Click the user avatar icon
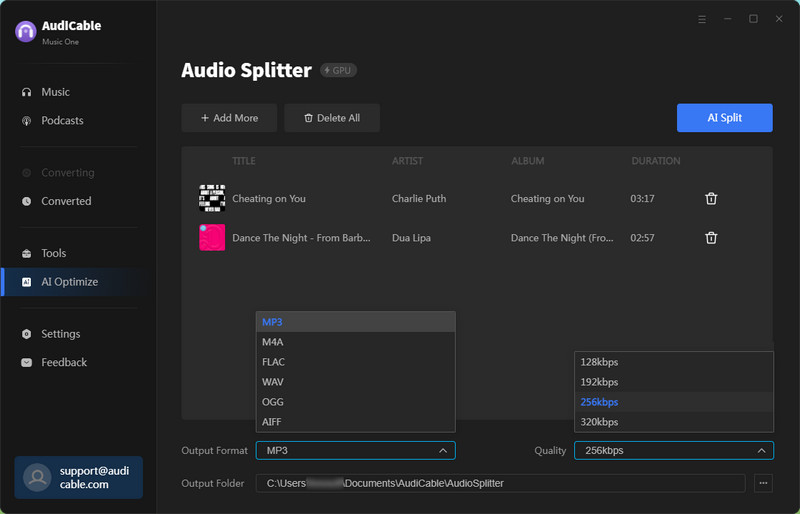The width and height of the screenshot is (800, 514). (37, 478)
